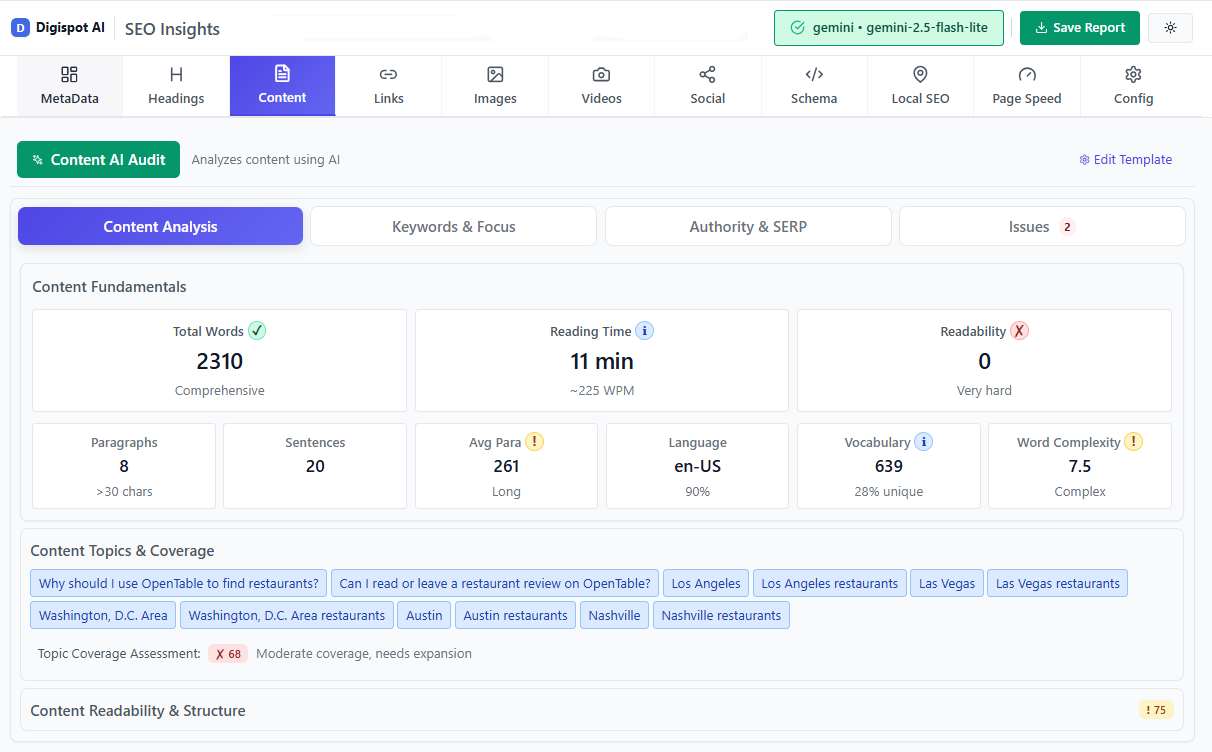Open Videos analysis with the camera icon
This screenshot has width=1212, height=752.
pos(601,74)
